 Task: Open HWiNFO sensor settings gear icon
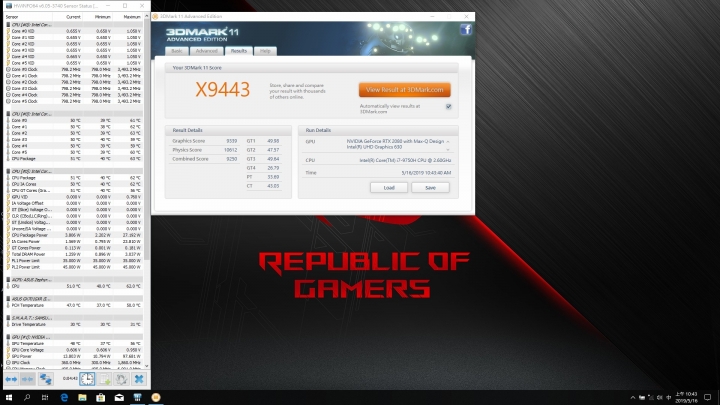122,379
